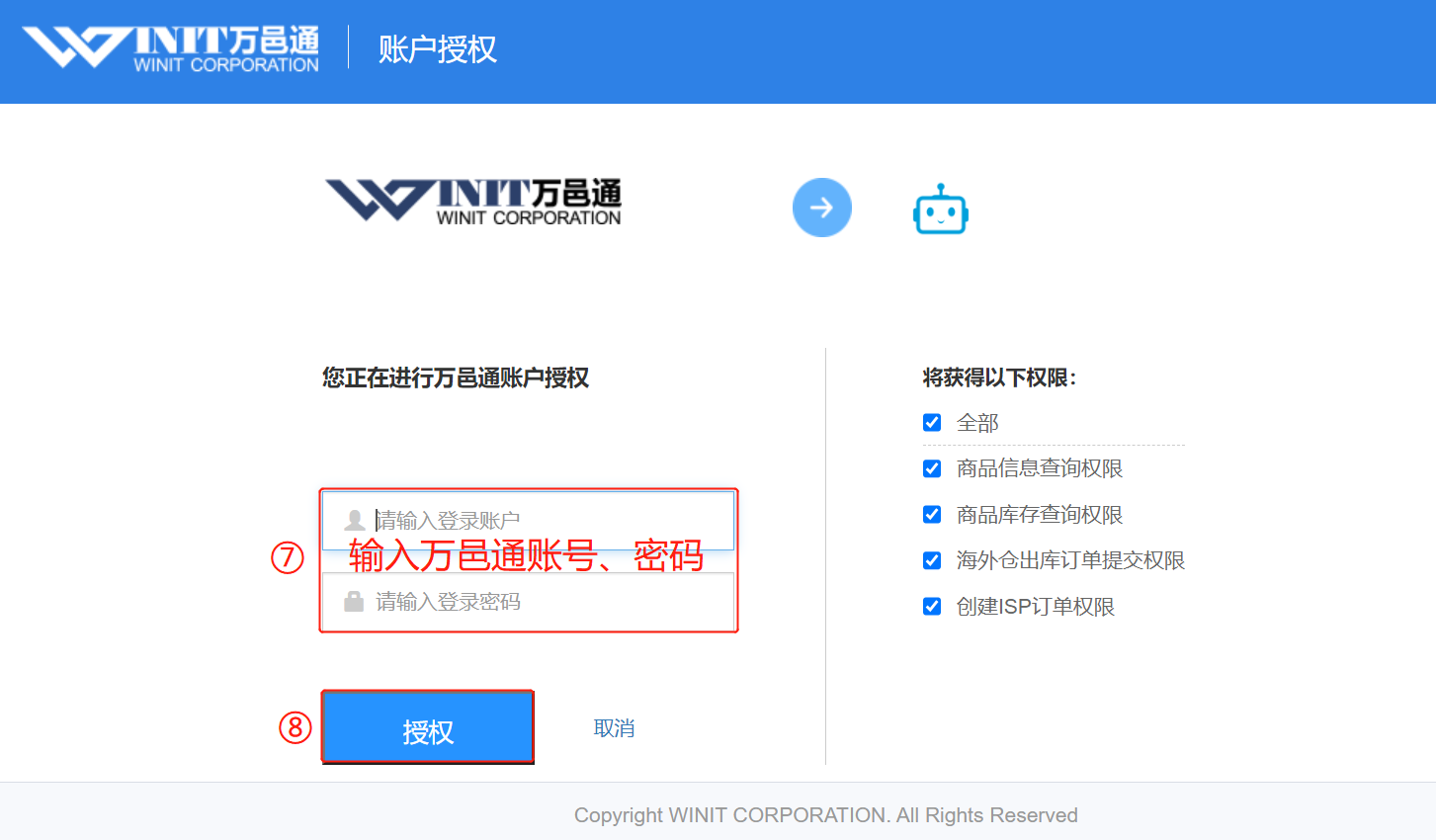The width and height of the screenshot is (1436, 840).
Task: Click the blue arrow circle icon
Action: (x=822, y=208)
